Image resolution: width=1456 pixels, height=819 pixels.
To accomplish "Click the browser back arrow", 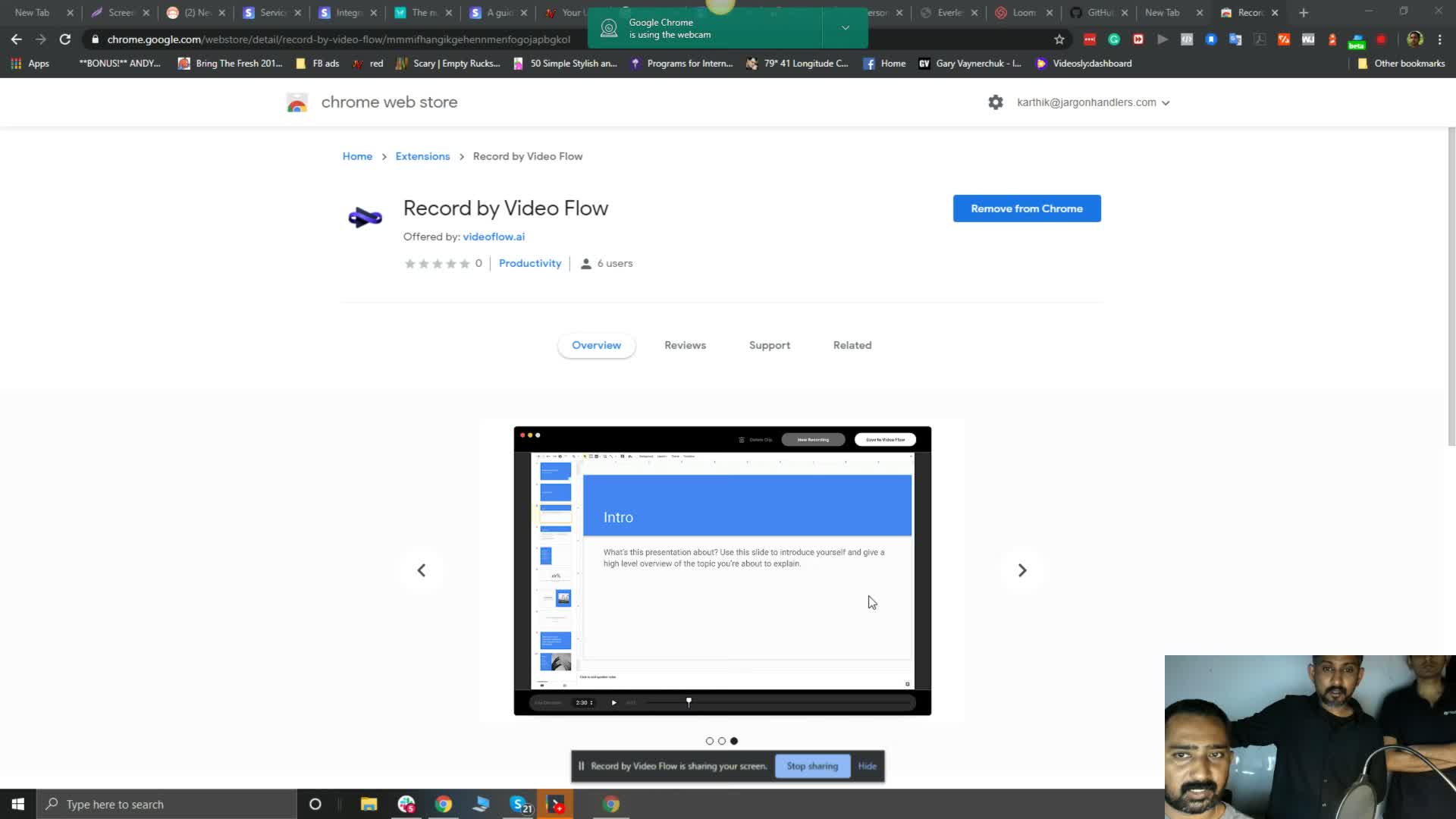I will click(16, 39).
